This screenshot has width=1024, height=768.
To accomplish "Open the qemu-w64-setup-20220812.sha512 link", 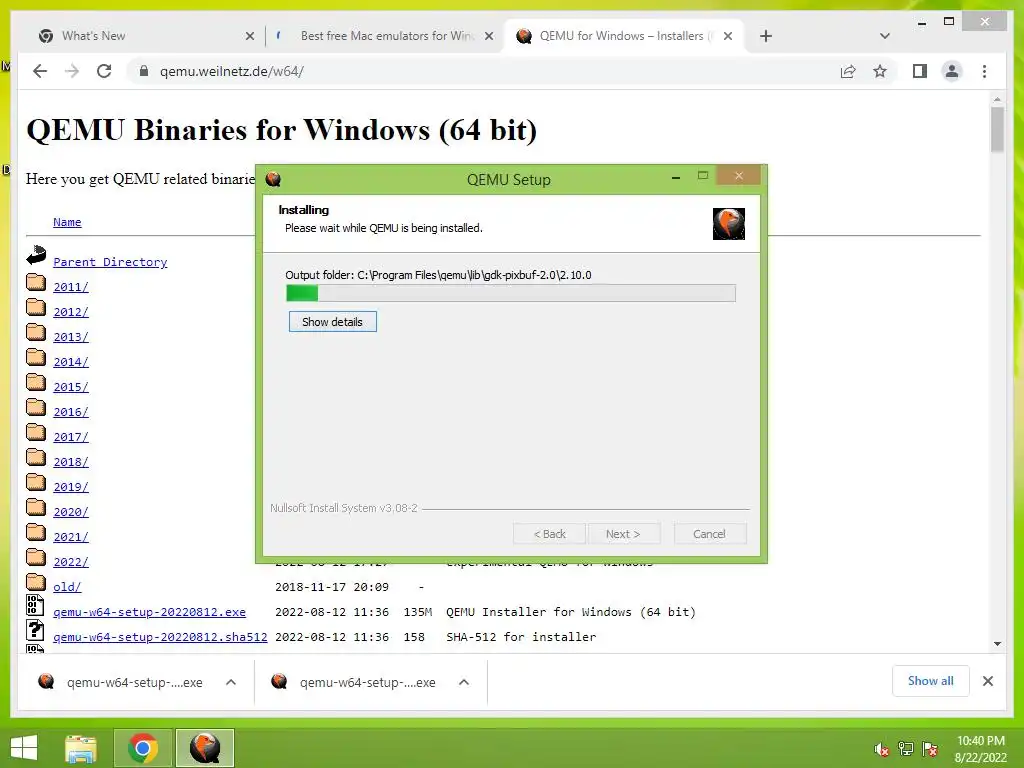I will click(x=160, y=637).
